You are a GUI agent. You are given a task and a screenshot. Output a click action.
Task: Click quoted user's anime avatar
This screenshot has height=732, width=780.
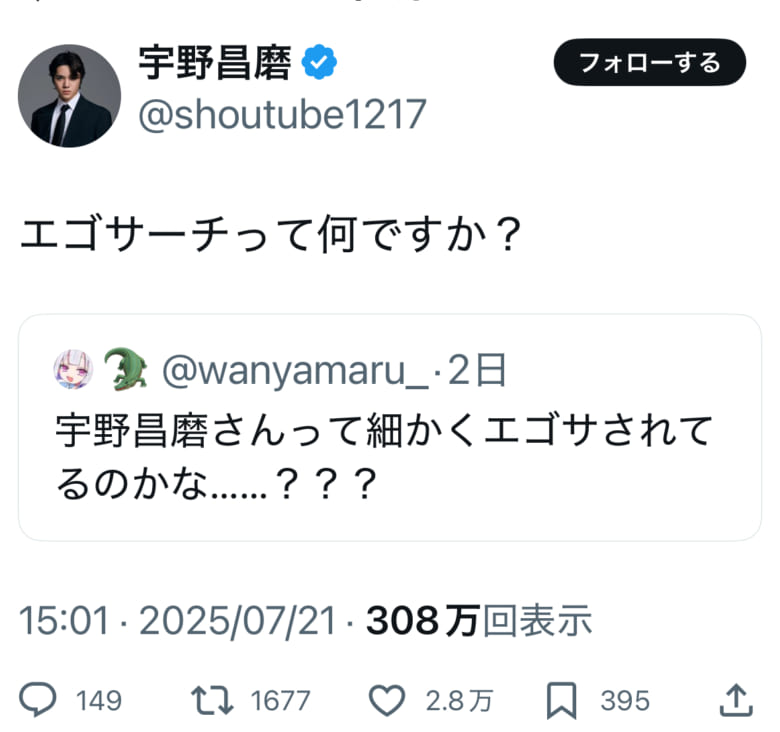tap(73, 371)
